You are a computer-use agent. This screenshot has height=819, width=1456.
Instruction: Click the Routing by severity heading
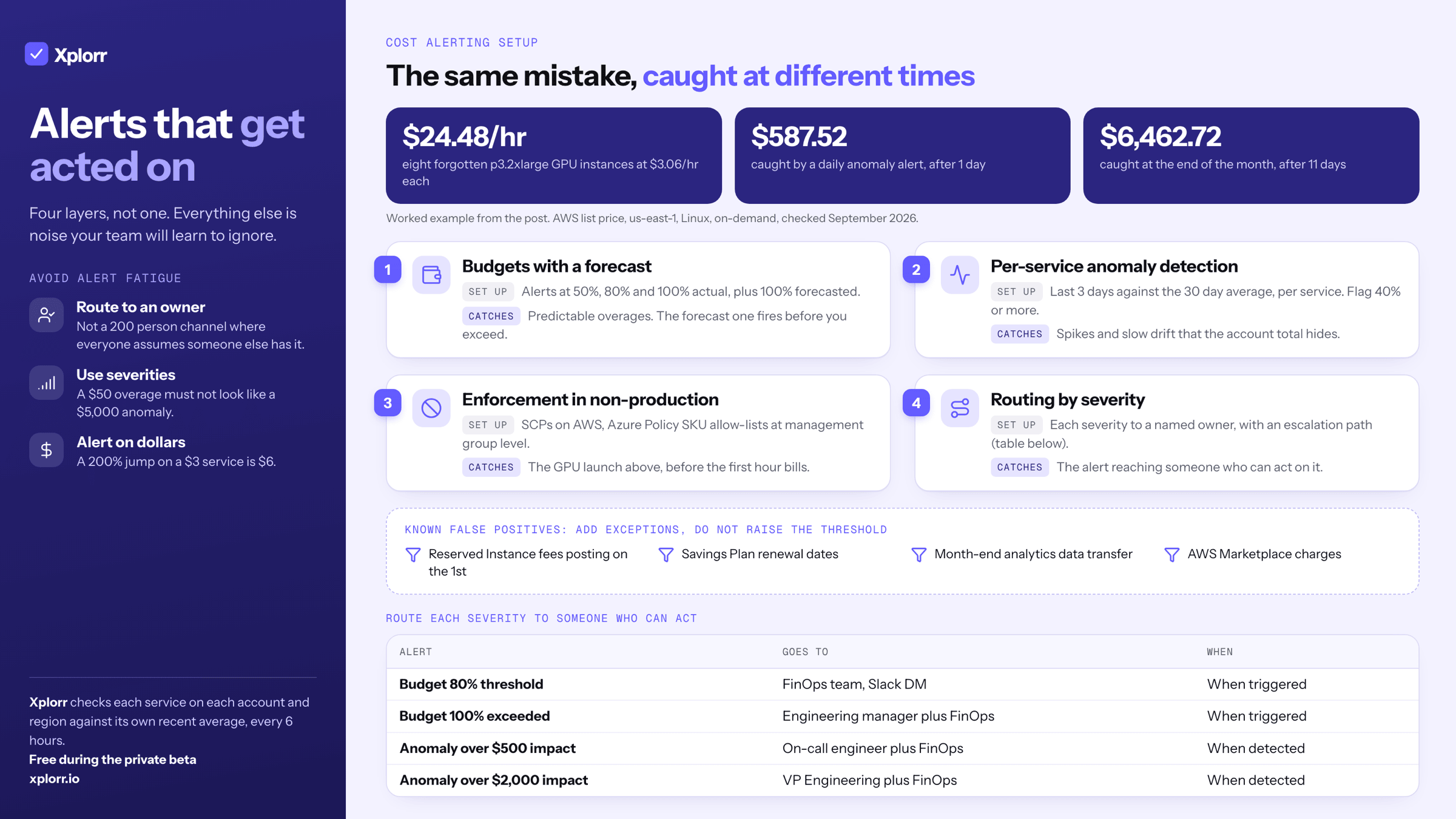click(1068, 399)
